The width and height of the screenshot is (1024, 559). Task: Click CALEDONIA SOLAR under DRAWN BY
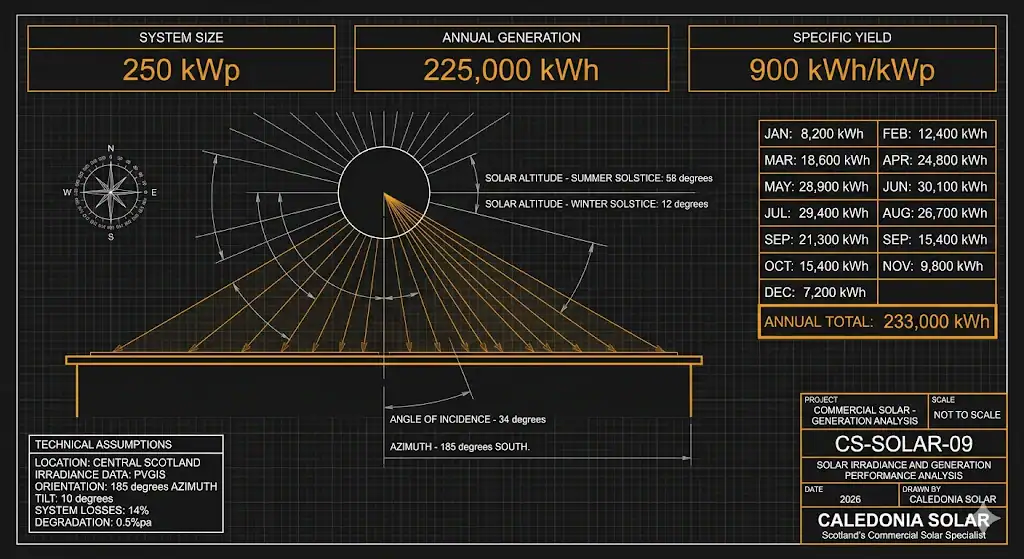tap(953, 500)
